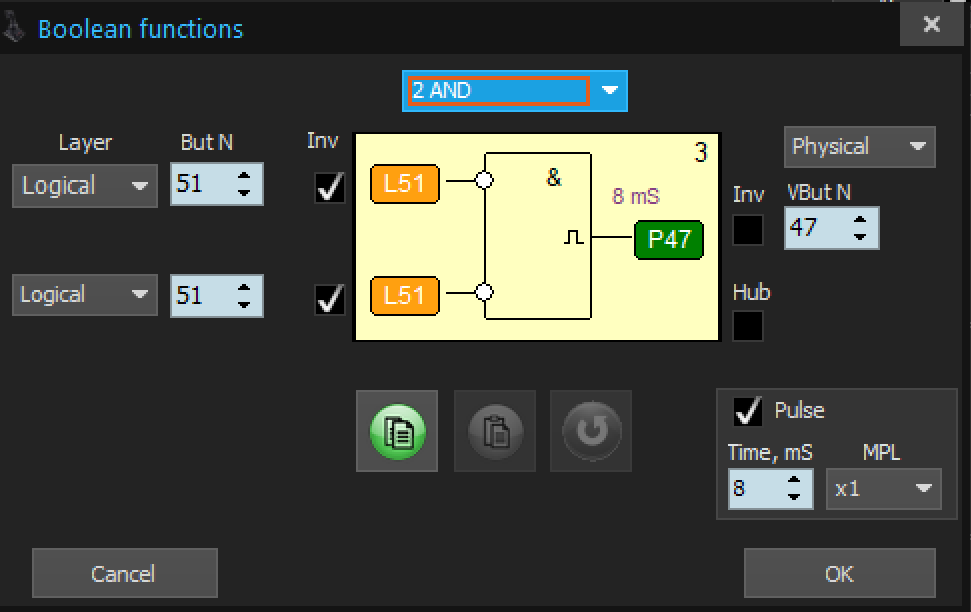
Task: Click the reset arrow icon
Action: click(x=591, y=431)
